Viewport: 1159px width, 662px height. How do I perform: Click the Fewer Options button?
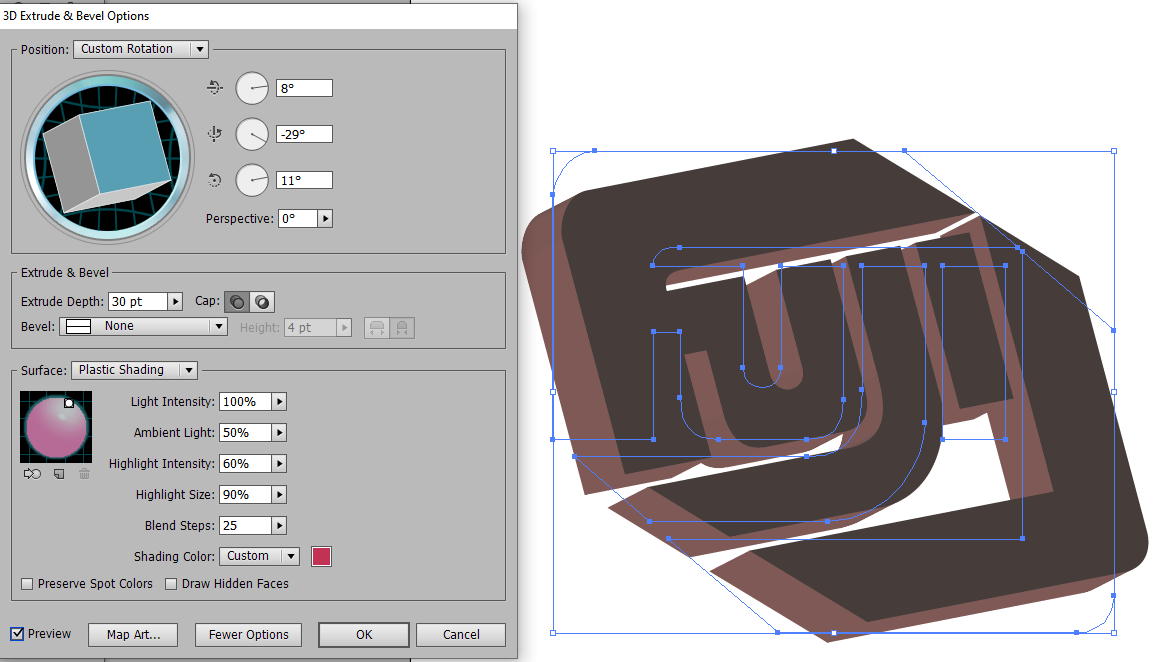tap(249, 635)
